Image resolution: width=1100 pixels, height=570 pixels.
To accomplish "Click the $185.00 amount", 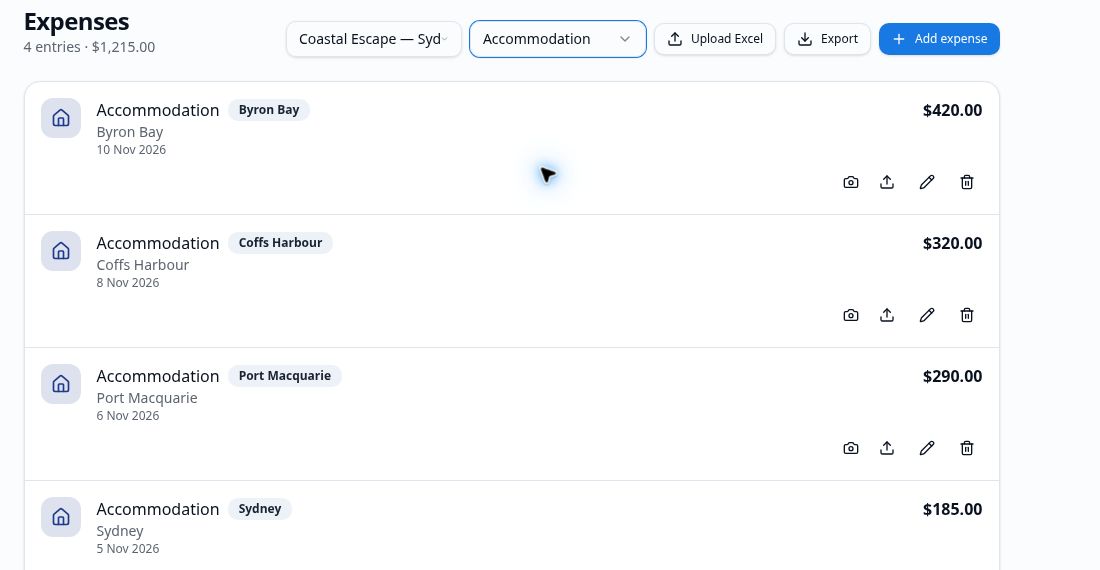I will tap(952, 509).
